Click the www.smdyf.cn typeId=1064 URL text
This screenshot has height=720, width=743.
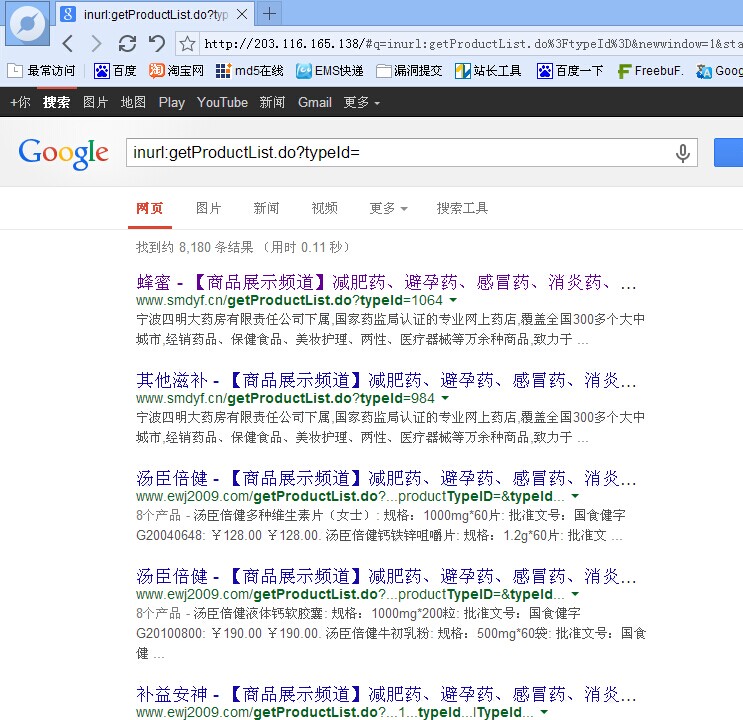(x=289, y=301)
